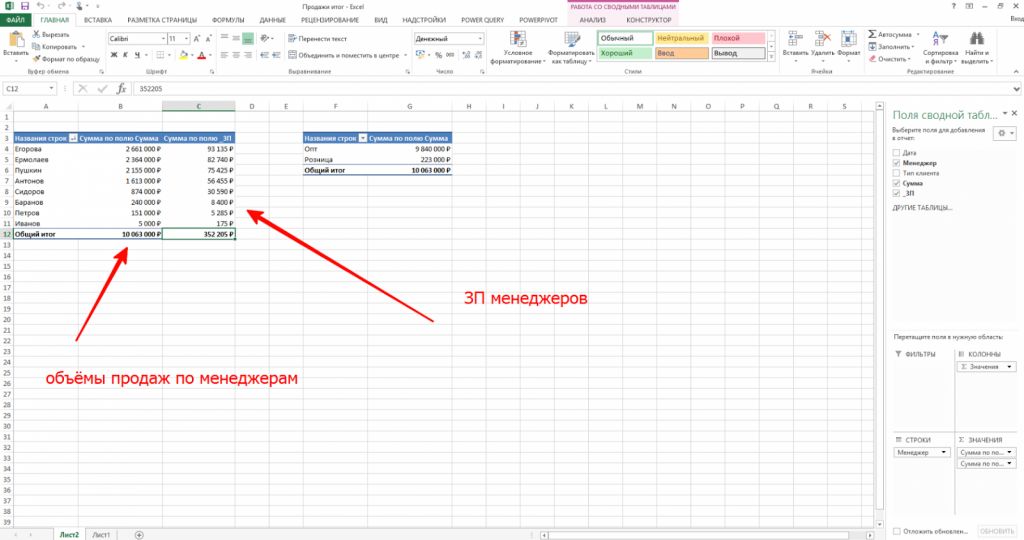Open pivot field list gear settings
The image size is (1024, 540).
(x=1004, y=133)
